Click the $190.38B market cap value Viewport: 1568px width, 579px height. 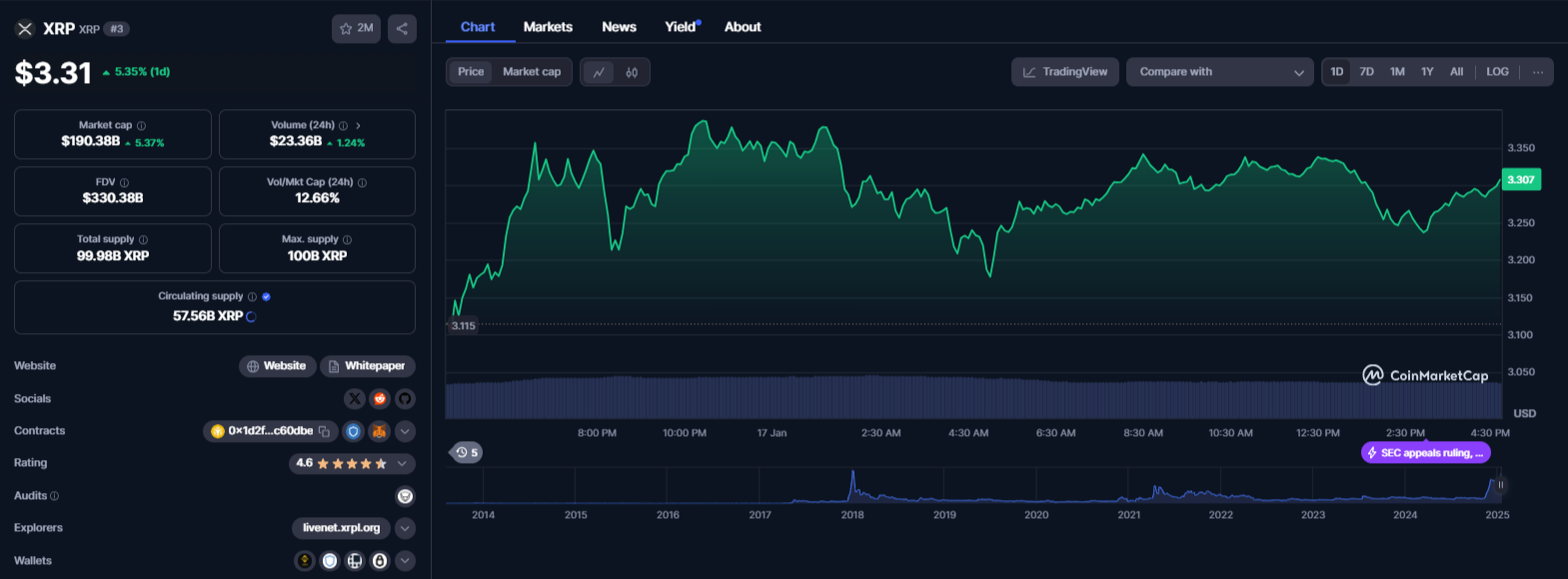[90, 141]
